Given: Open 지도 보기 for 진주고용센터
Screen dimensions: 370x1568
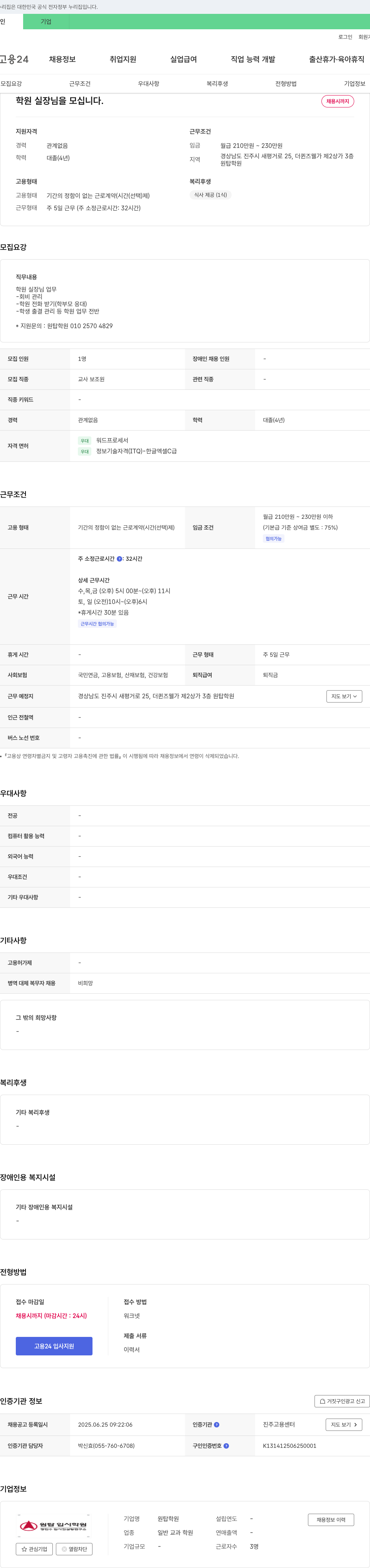Looking at the screenshot, I should click(345, 1424).
